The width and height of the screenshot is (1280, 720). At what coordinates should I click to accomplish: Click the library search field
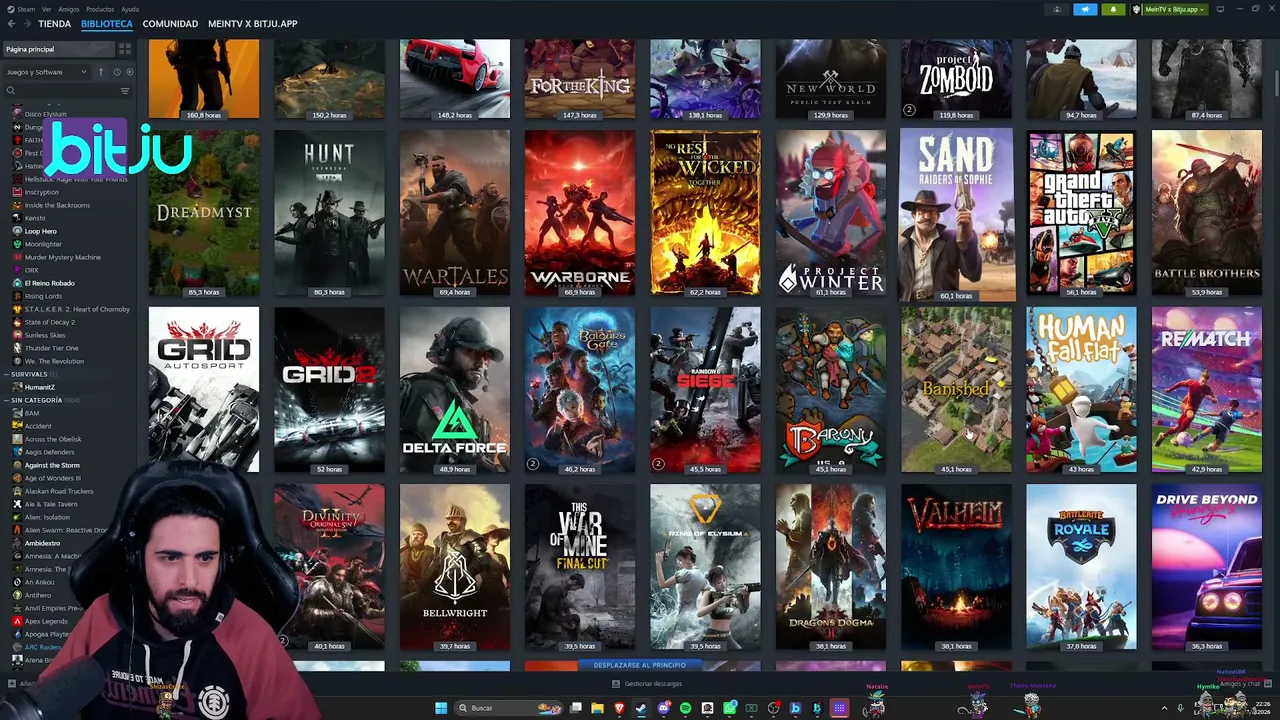coord(62,91)
